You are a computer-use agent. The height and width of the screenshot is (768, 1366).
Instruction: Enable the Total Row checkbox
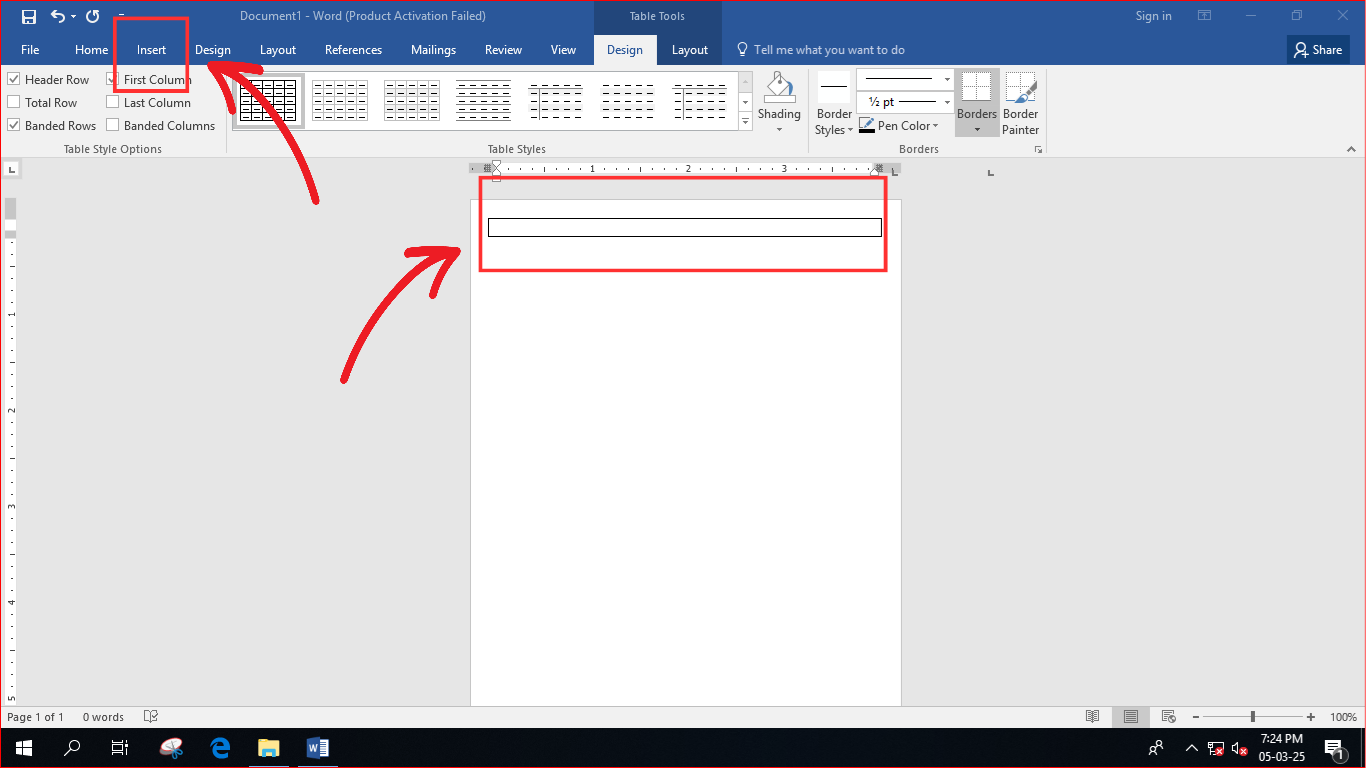(14, 103)
